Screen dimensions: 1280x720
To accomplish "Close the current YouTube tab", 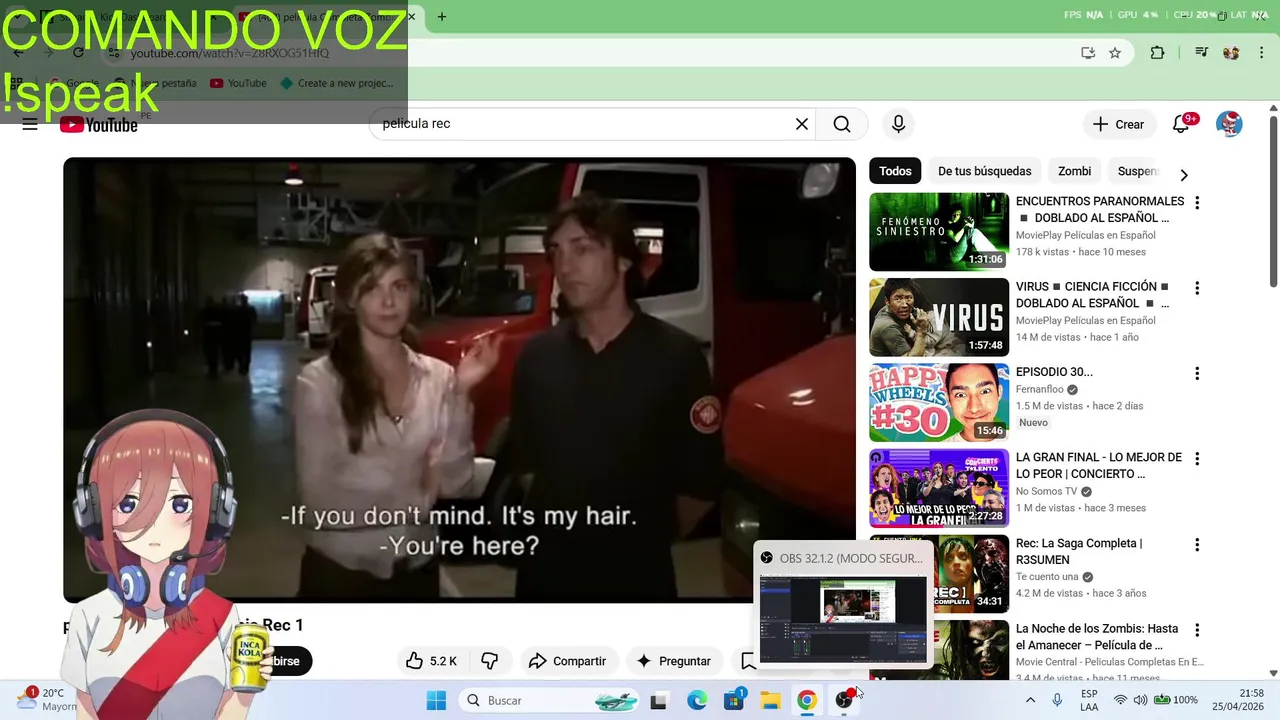I will click(x=411, y=16).
